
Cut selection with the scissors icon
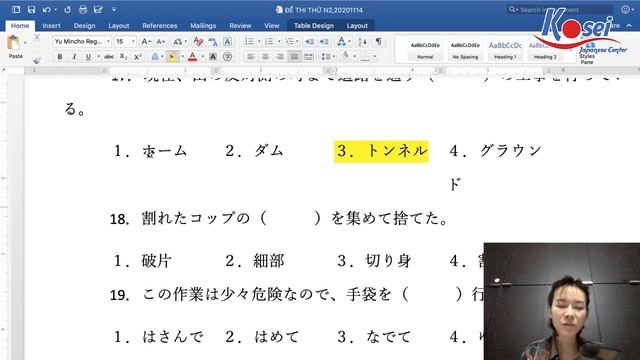click(37, 38)
